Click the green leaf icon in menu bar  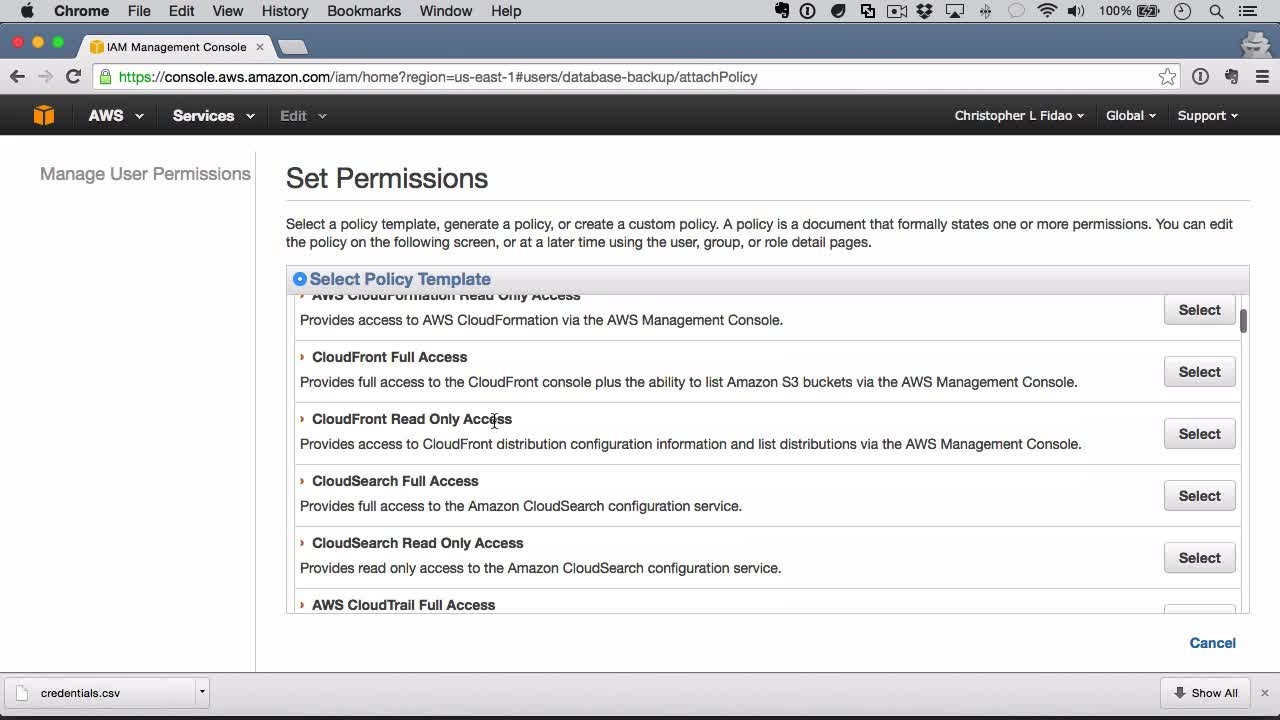pyautogui.click(x=838, y=11)
